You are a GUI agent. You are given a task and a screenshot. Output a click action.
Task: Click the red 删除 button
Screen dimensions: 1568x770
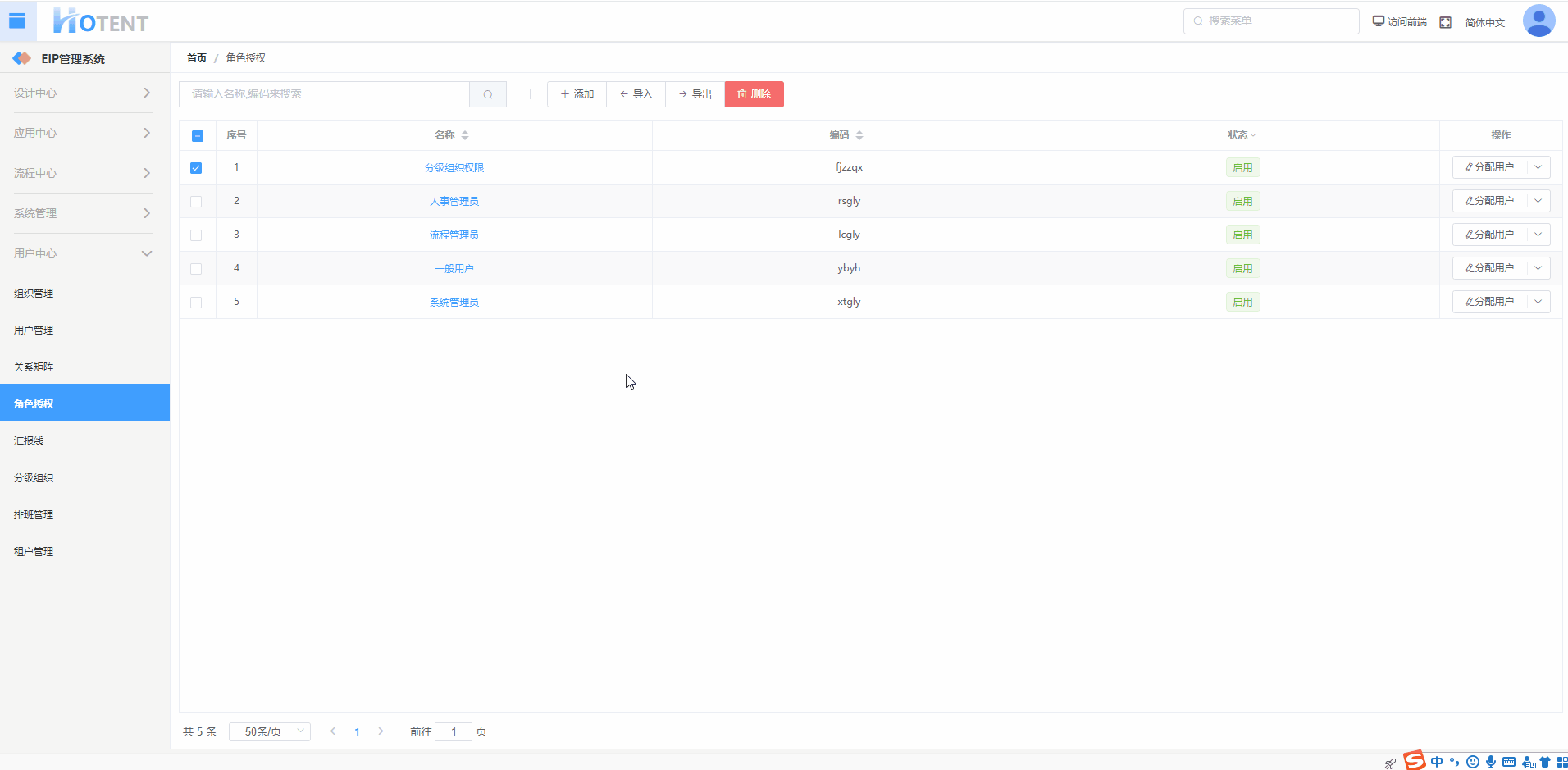[754, 94]
